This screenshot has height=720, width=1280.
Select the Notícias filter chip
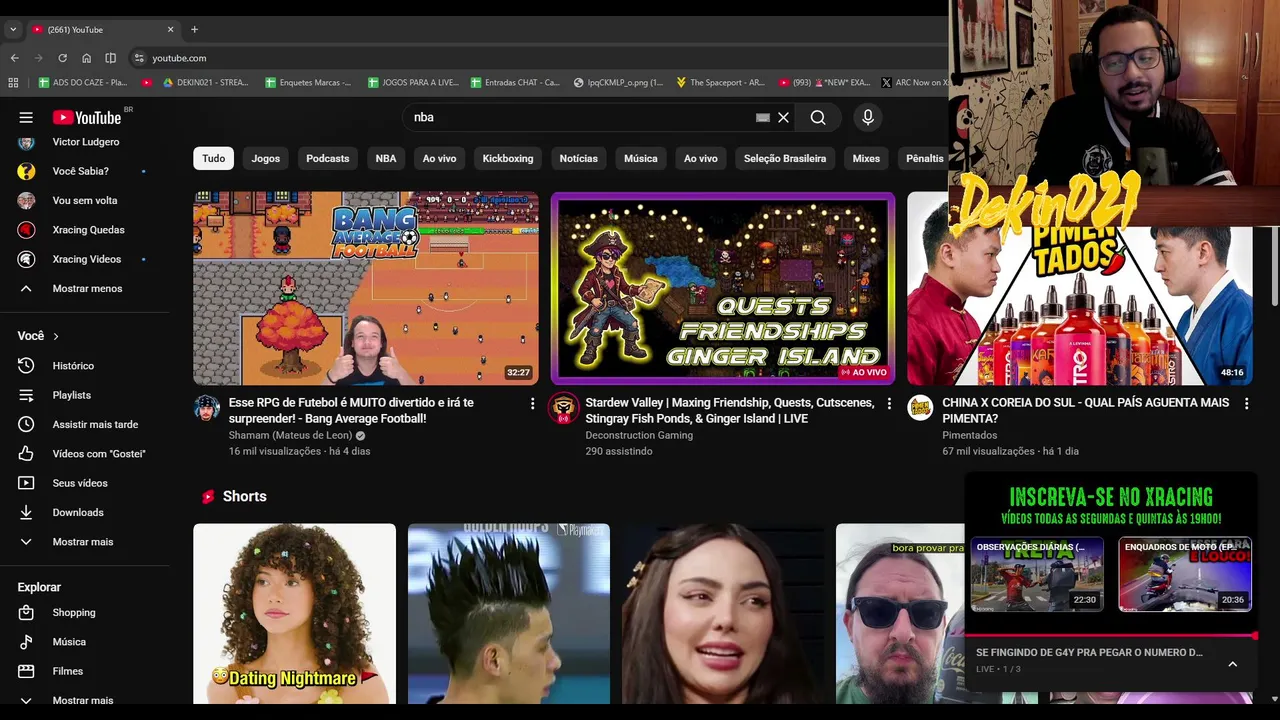[578, 158]
